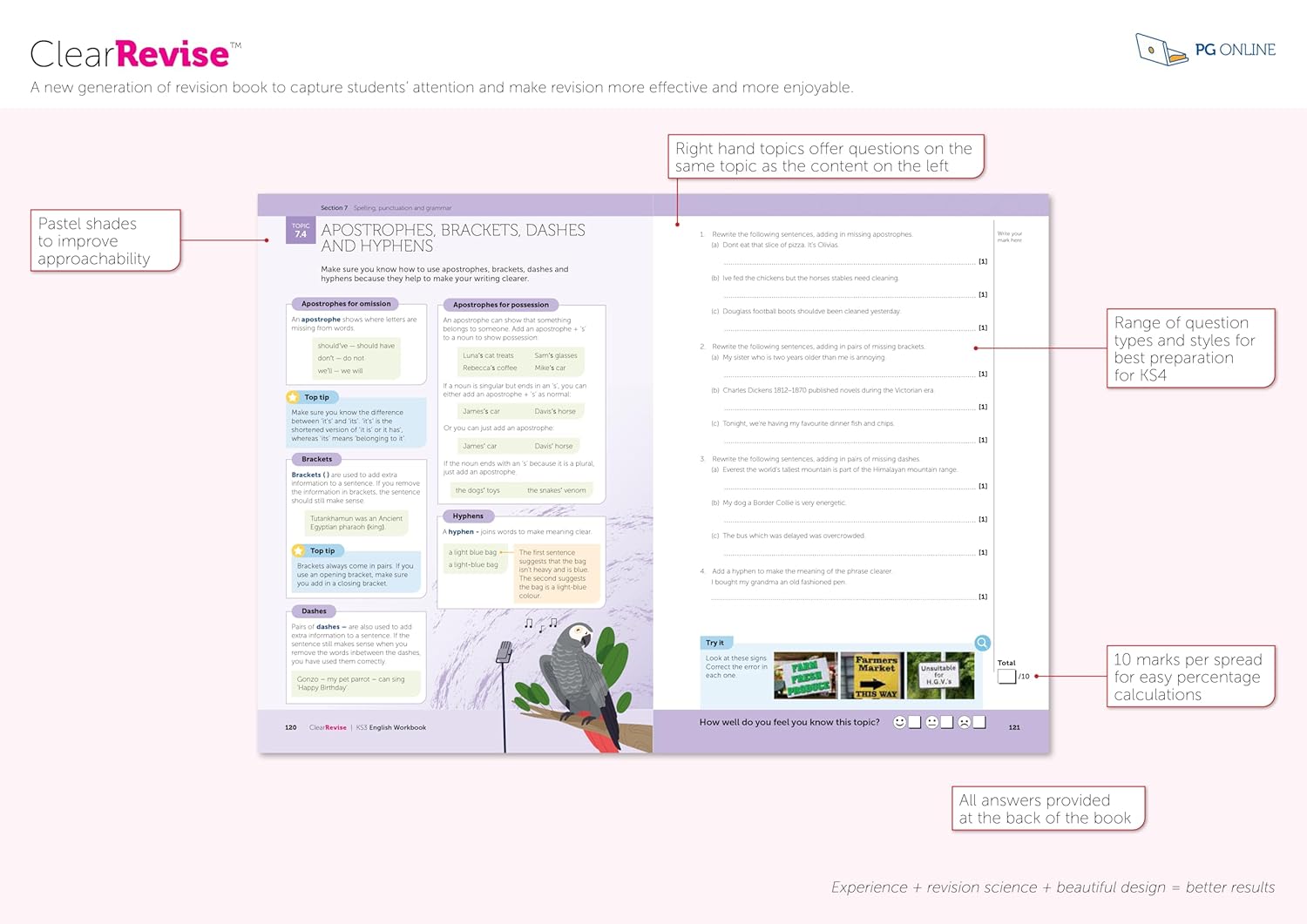Image resolution: width=1307 pixels, height=924 pixels.
Task: Click the happy smiley face icon
Action: click(x=899, y=722)
